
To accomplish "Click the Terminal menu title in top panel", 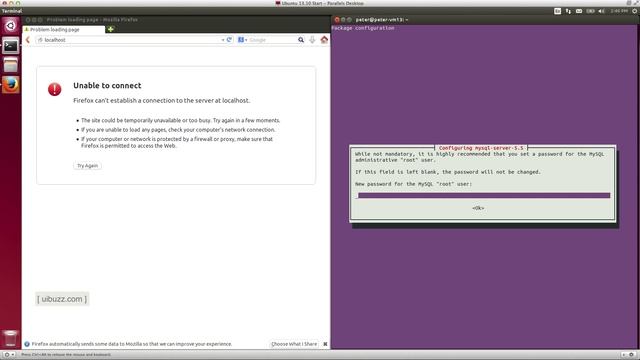I will pos(12,11).
